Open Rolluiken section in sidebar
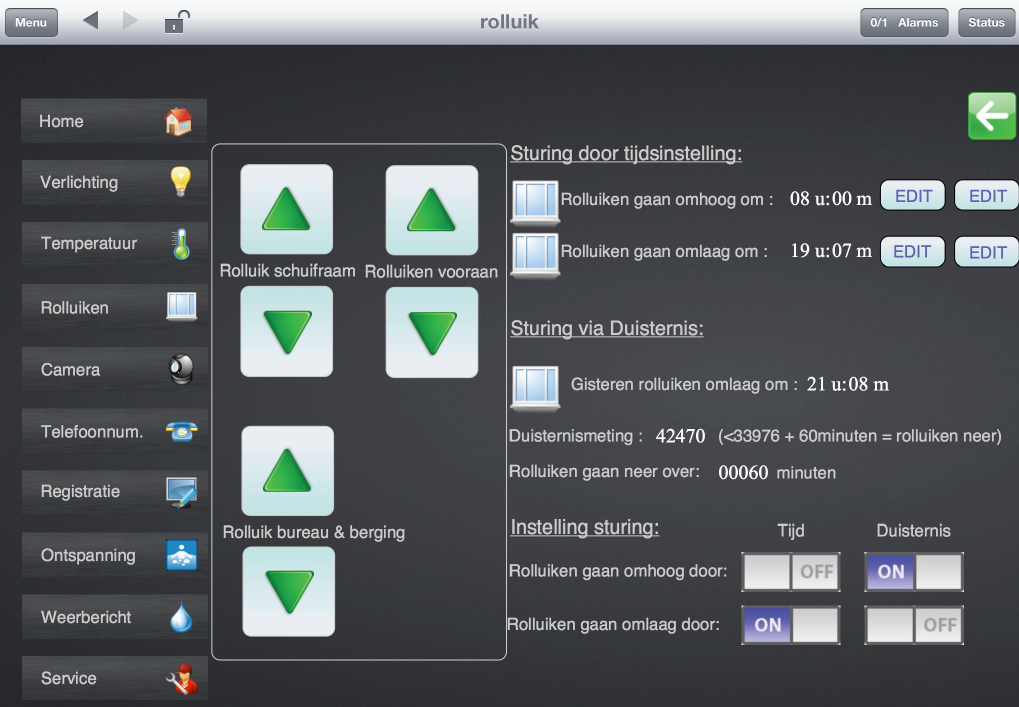Screen dimensions: 1019x707 (114, 307)
